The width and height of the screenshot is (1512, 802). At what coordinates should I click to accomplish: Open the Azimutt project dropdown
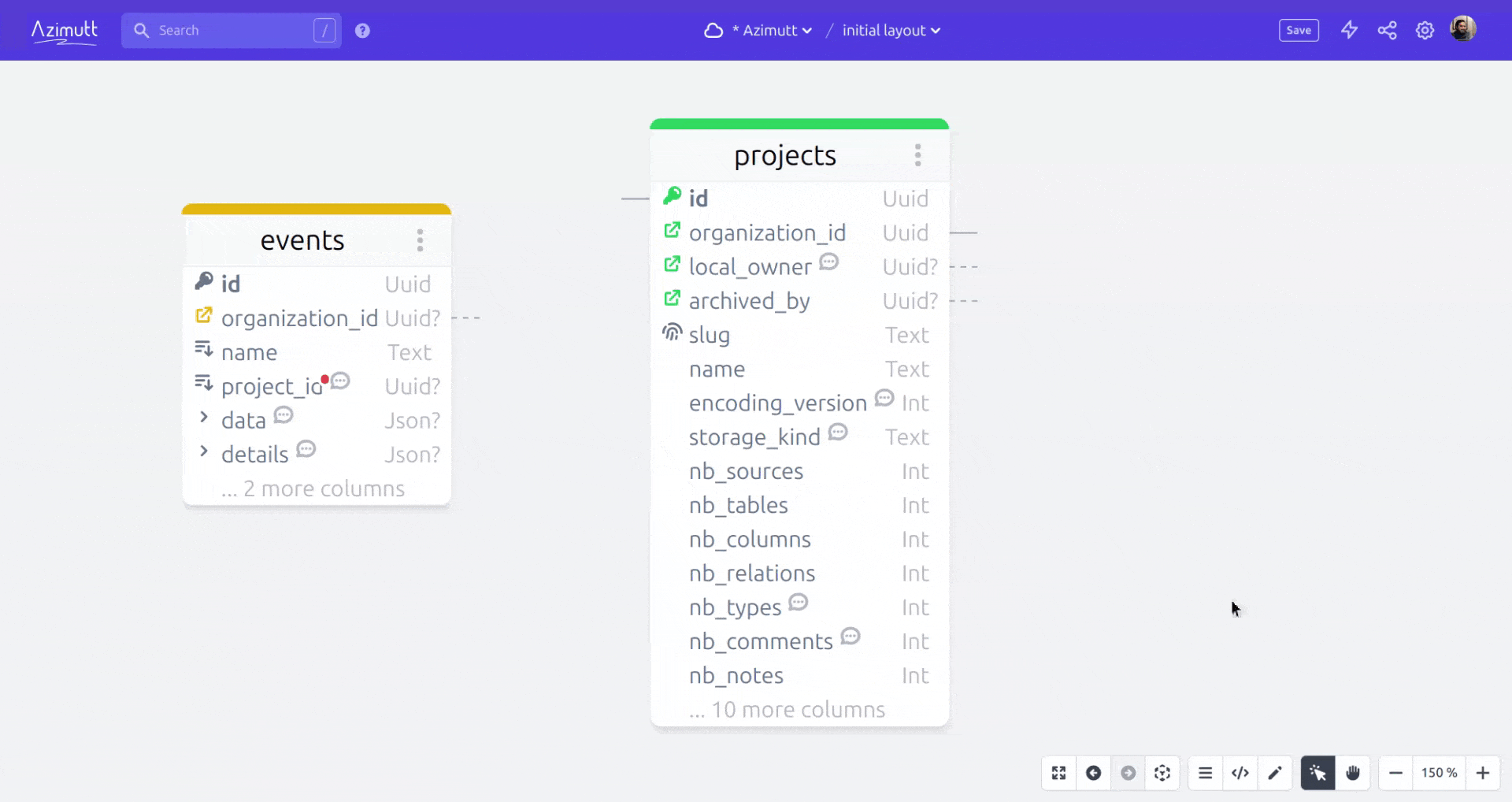pyautogui.click(x=772, y=30)
